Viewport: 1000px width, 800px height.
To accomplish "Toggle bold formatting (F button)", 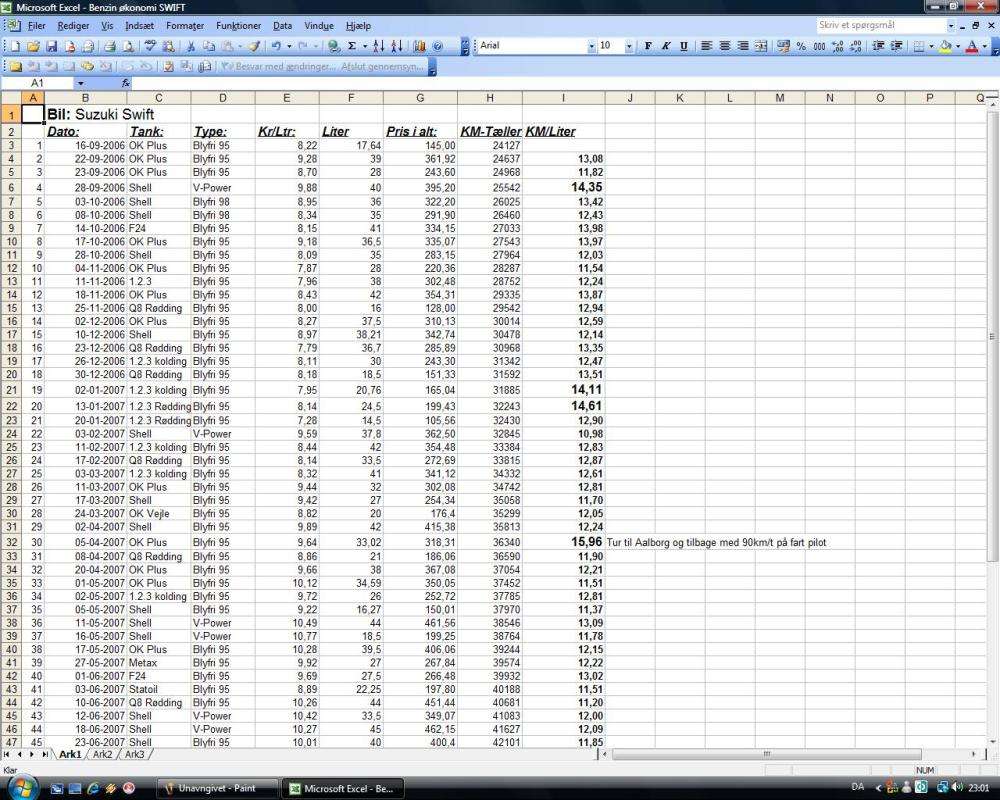I will coord(648,46).
